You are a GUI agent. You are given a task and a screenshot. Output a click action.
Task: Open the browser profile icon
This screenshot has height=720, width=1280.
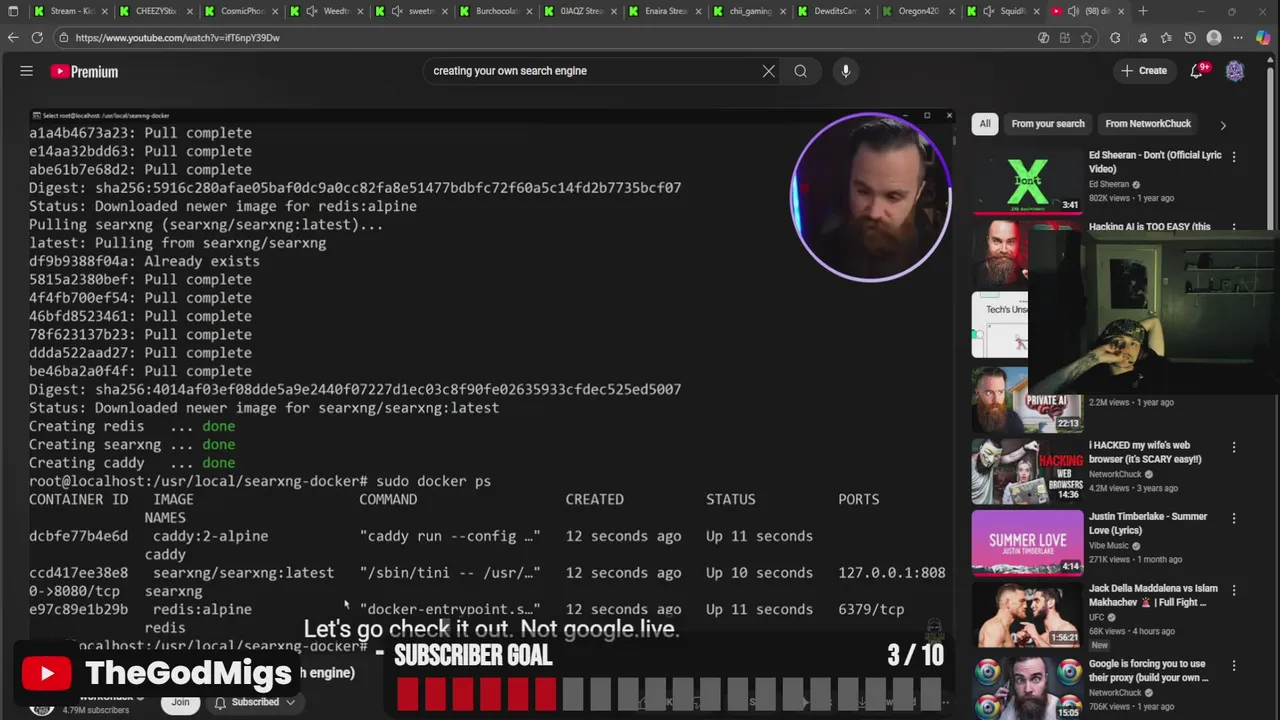(x=1214, y=38)
